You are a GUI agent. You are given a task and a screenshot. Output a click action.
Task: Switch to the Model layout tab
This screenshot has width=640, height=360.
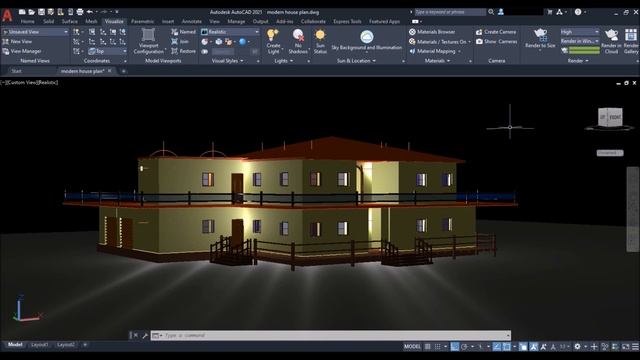coord(15,345)
